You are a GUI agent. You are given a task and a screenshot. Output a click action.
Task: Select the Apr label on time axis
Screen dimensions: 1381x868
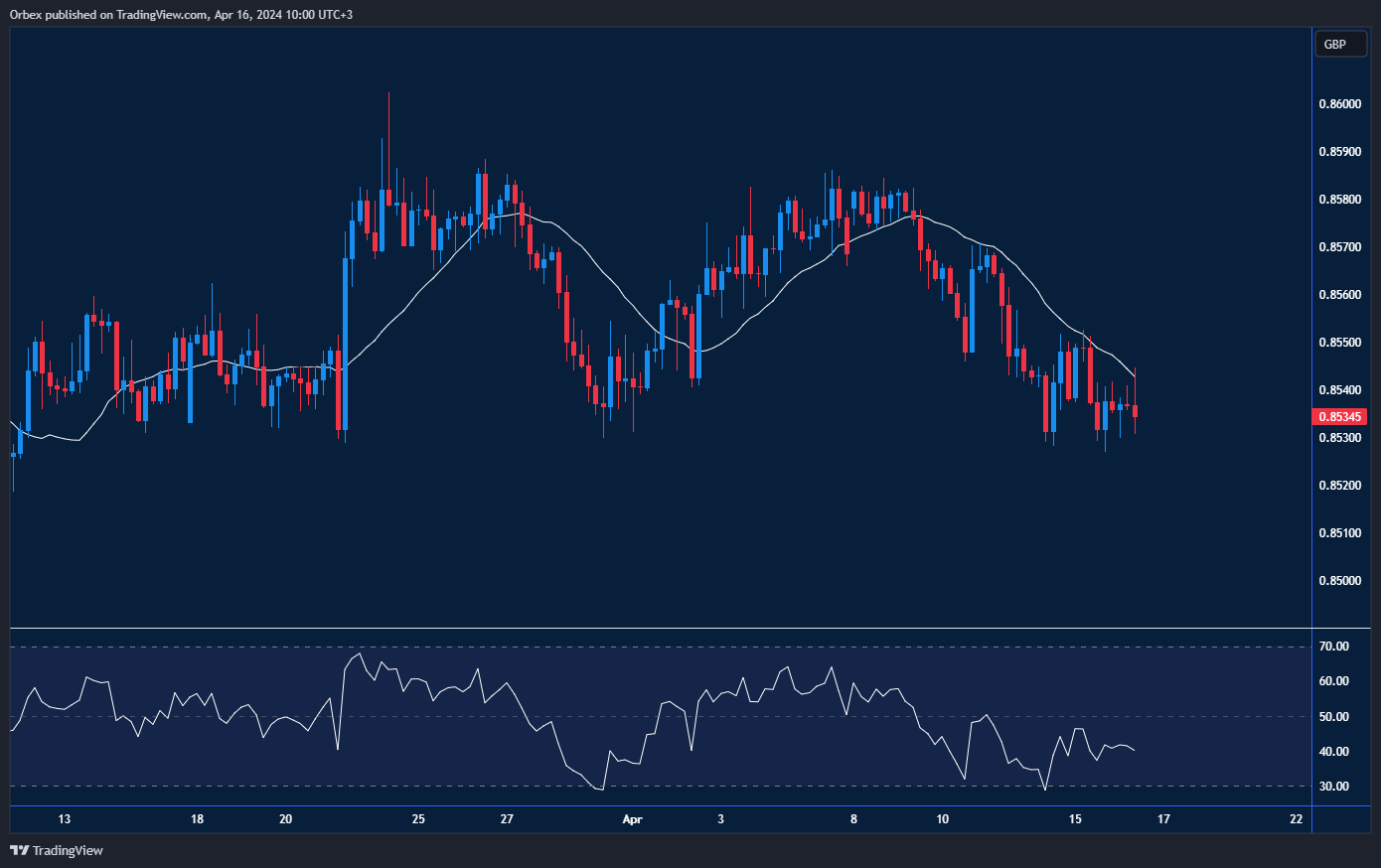coord(632,819)
